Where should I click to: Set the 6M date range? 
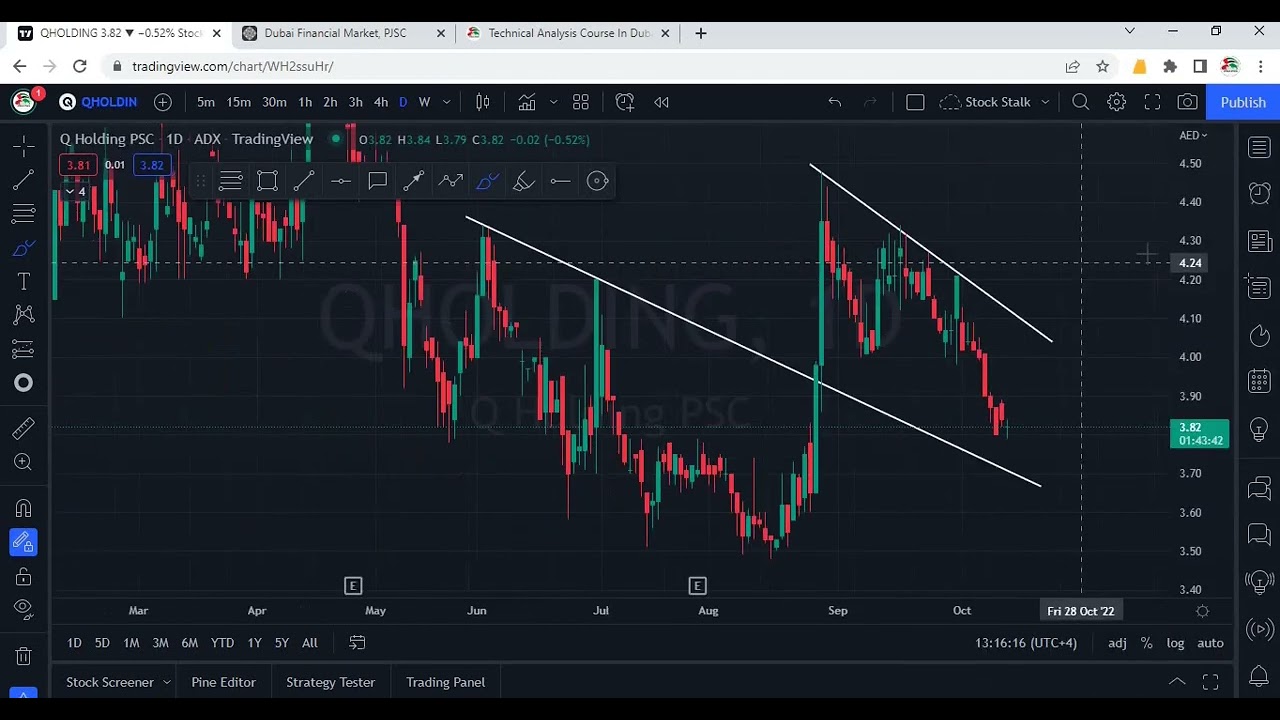[x=189, y=643]
